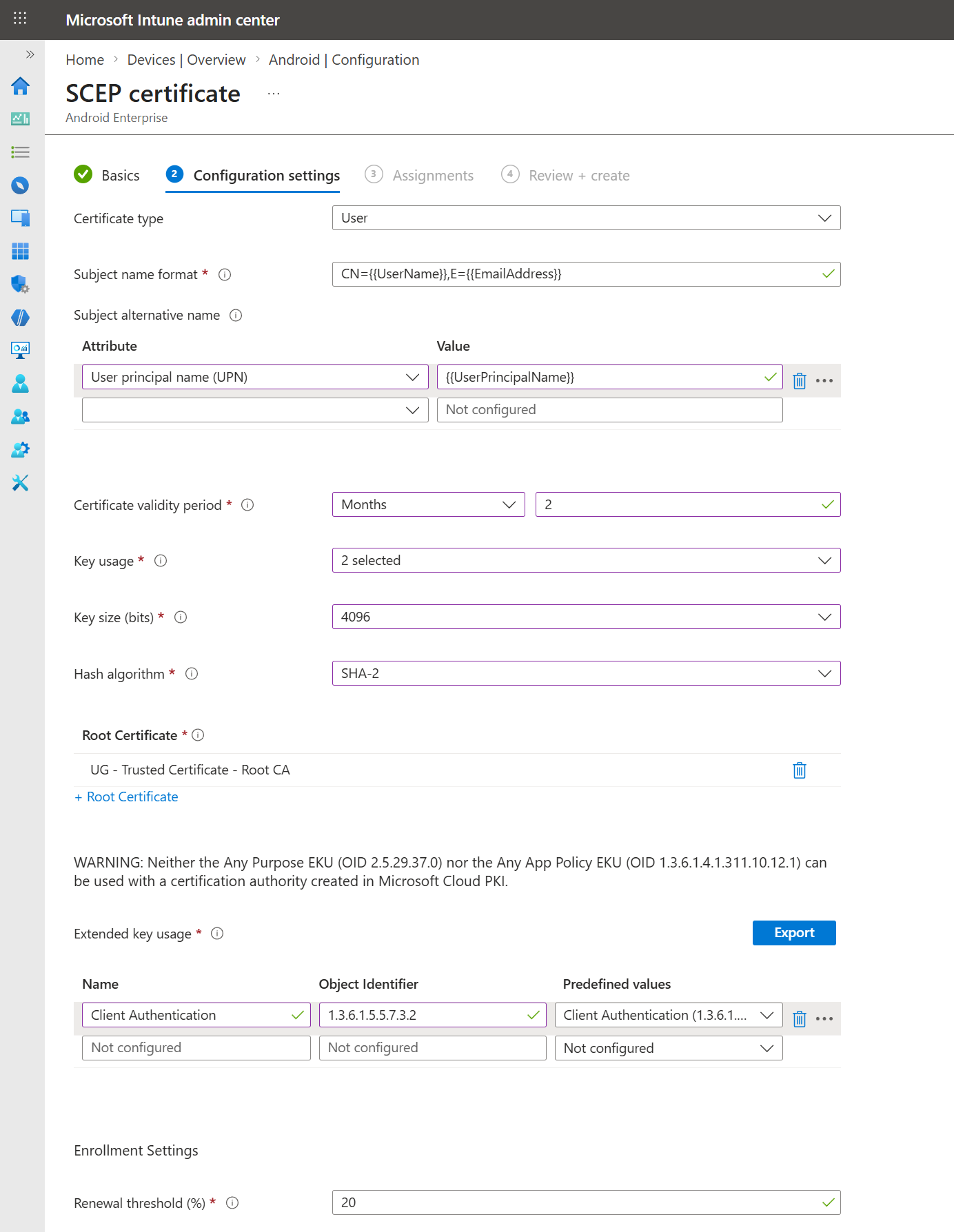Screen dimensions: 954x1232
Task: Select Configuration settings tab
Action: click(253, 175)
